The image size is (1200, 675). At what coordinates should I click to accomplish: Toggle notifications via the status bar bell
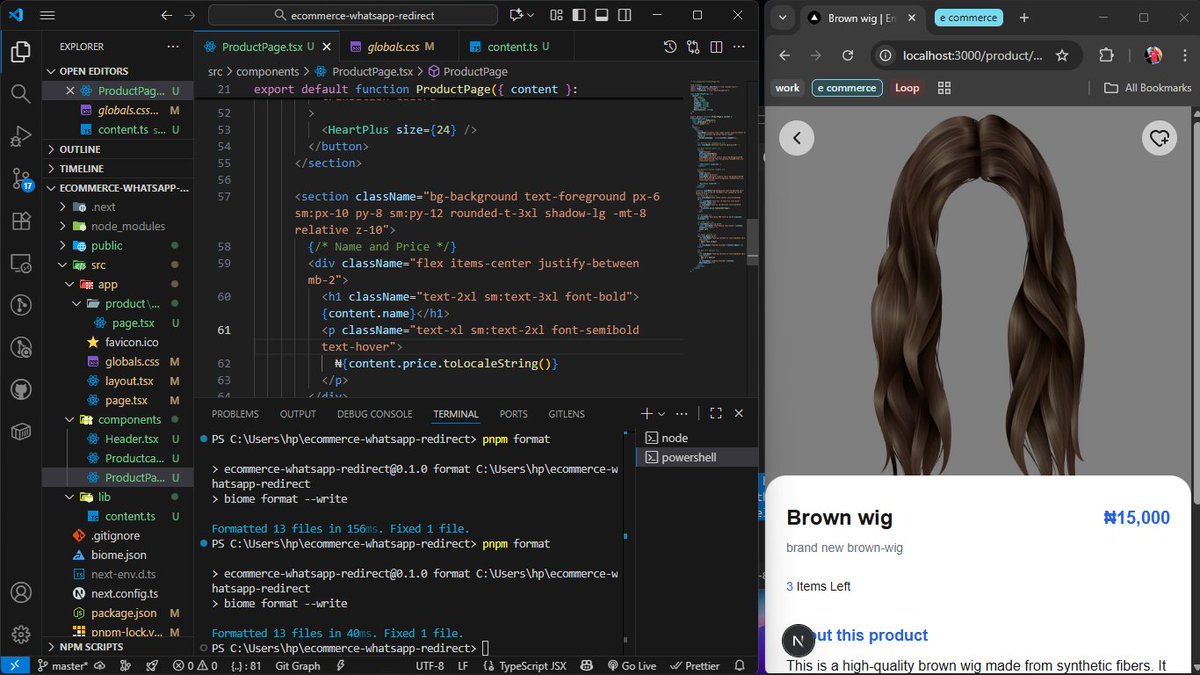(x=739, y=664)
